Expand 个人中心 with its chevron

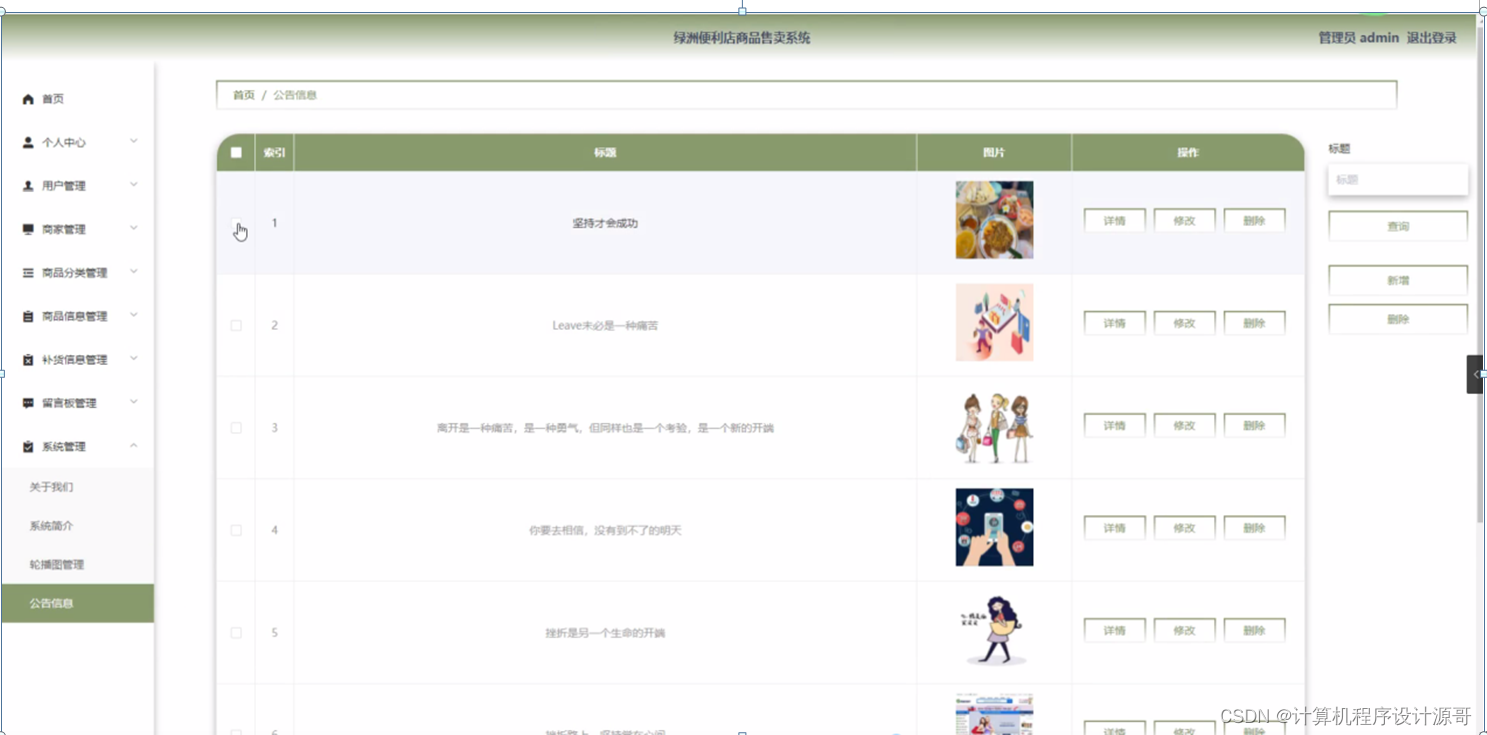pos(134,141)
